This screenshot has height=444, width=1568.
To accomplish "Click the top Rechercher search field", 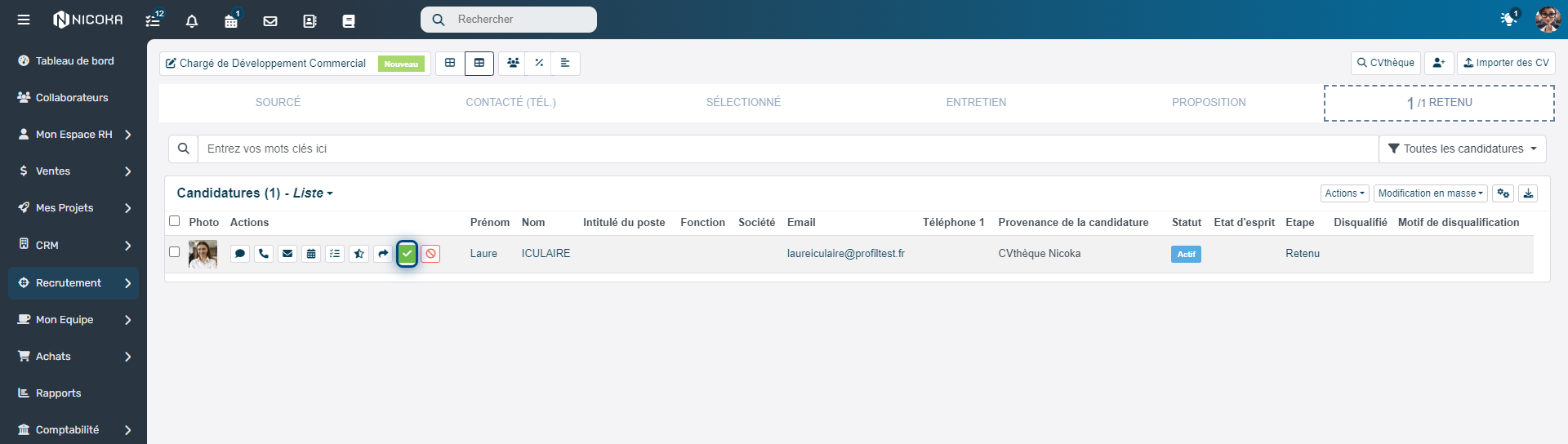I will tap(509, 20).
